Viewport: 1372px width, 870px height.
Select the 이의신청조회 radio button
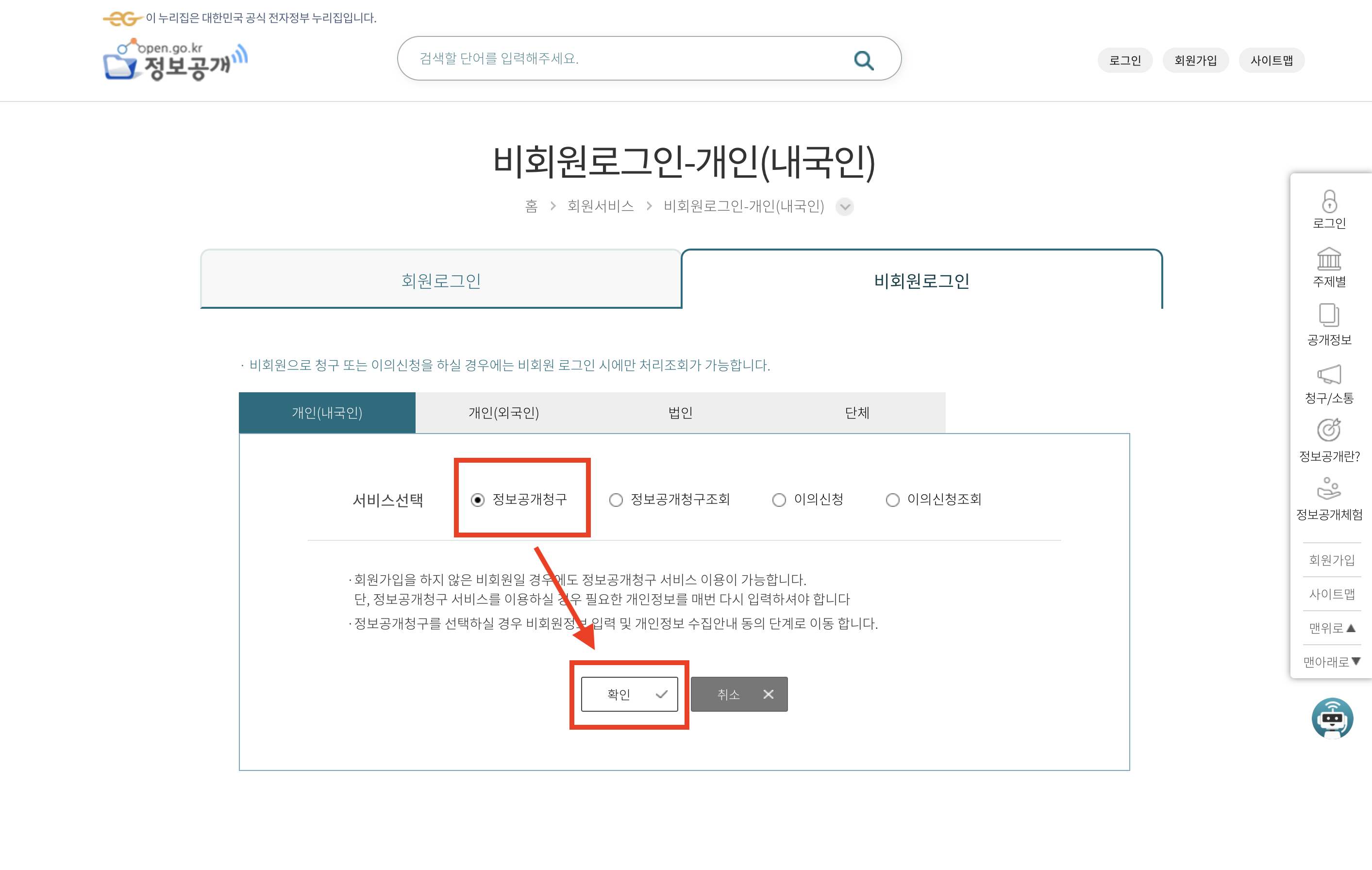(892, 500)
